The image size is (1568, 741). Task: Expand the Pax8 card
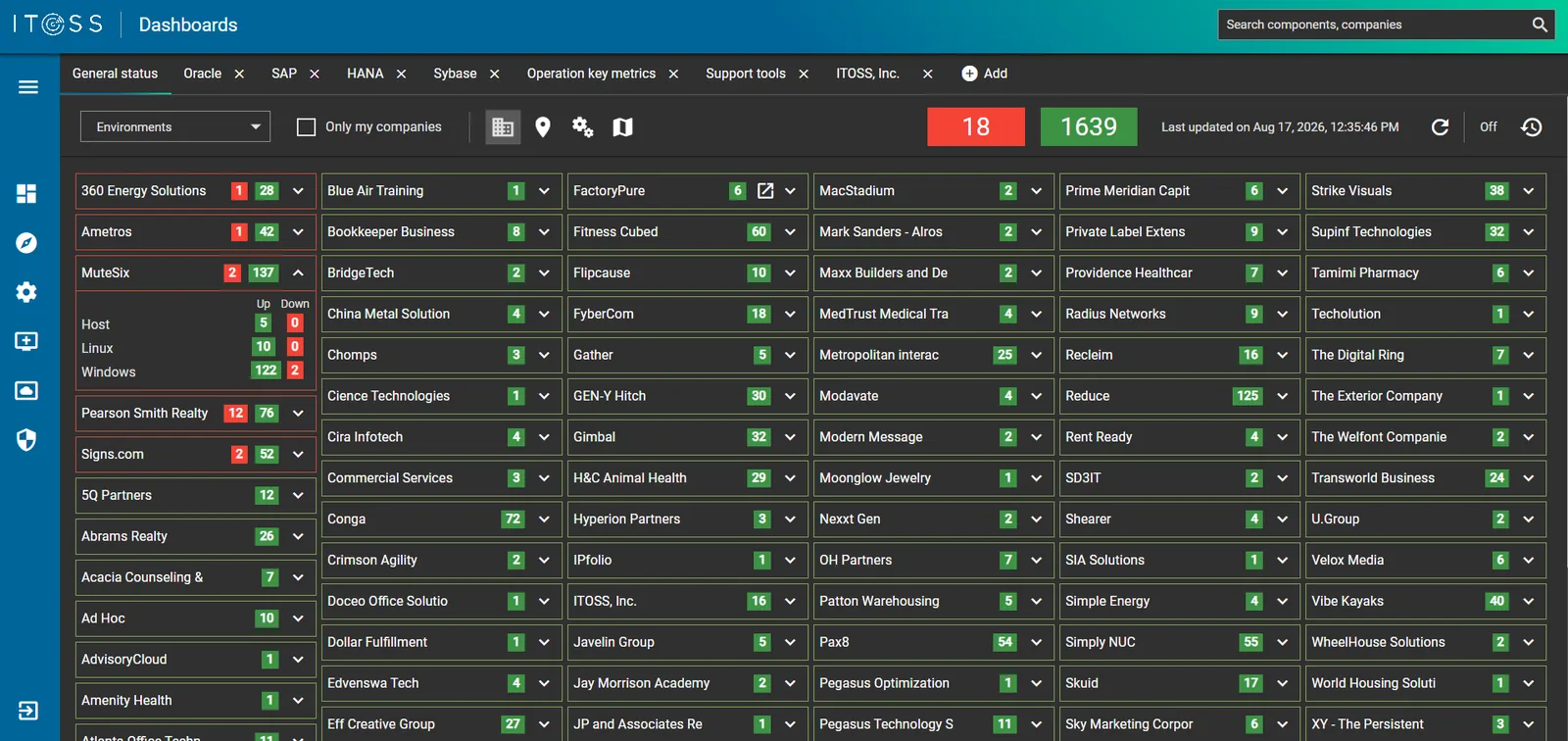(1036, 642)
